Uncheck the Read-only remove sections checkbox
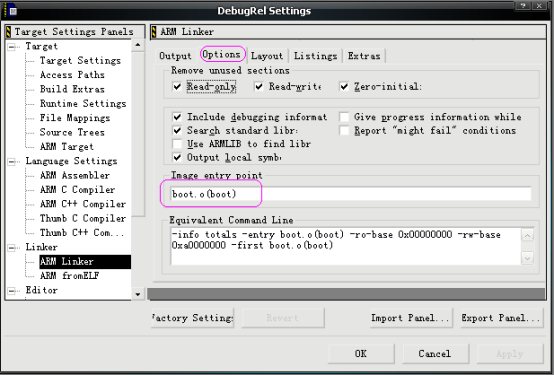The width and height of the screenshot is (554, 375). [x=177, y=87]
